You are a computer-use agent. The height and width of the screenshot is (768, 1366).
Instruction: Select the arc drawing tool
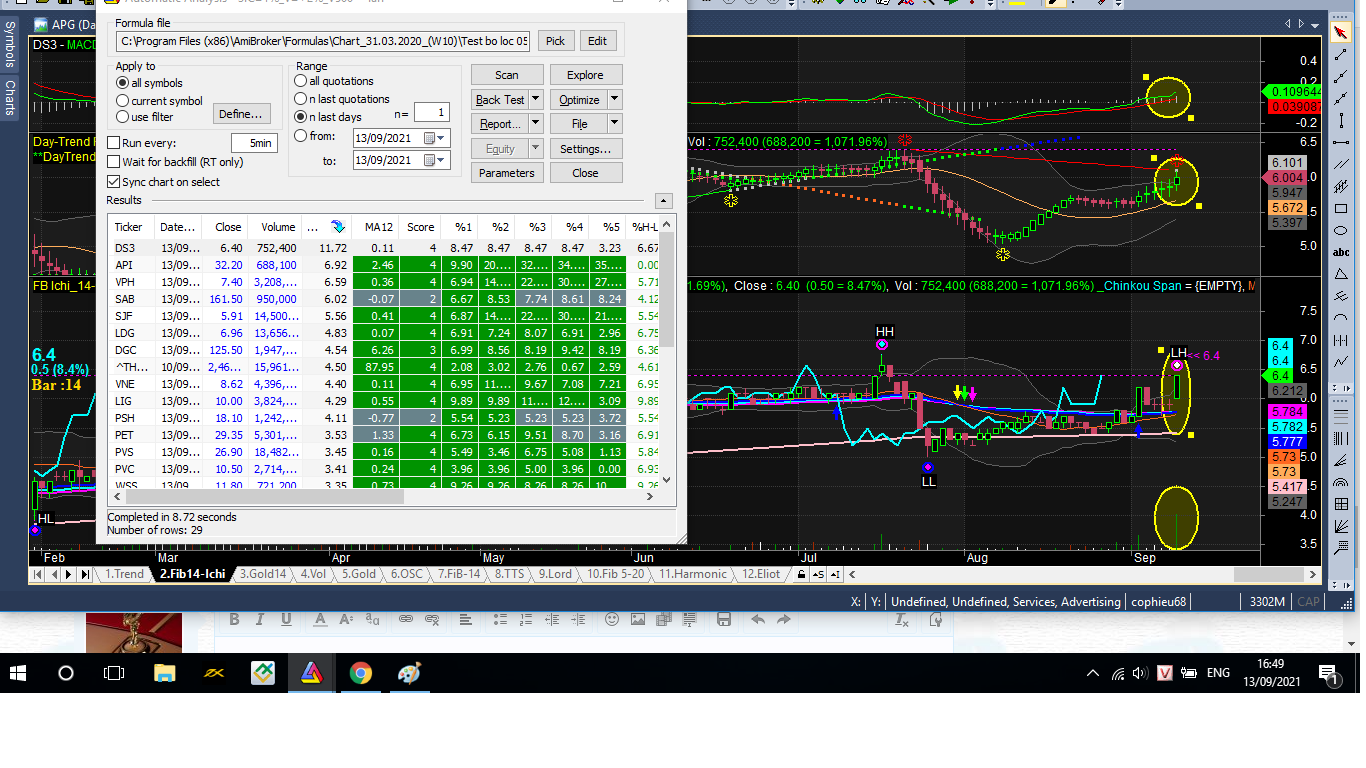(1341, 316)
